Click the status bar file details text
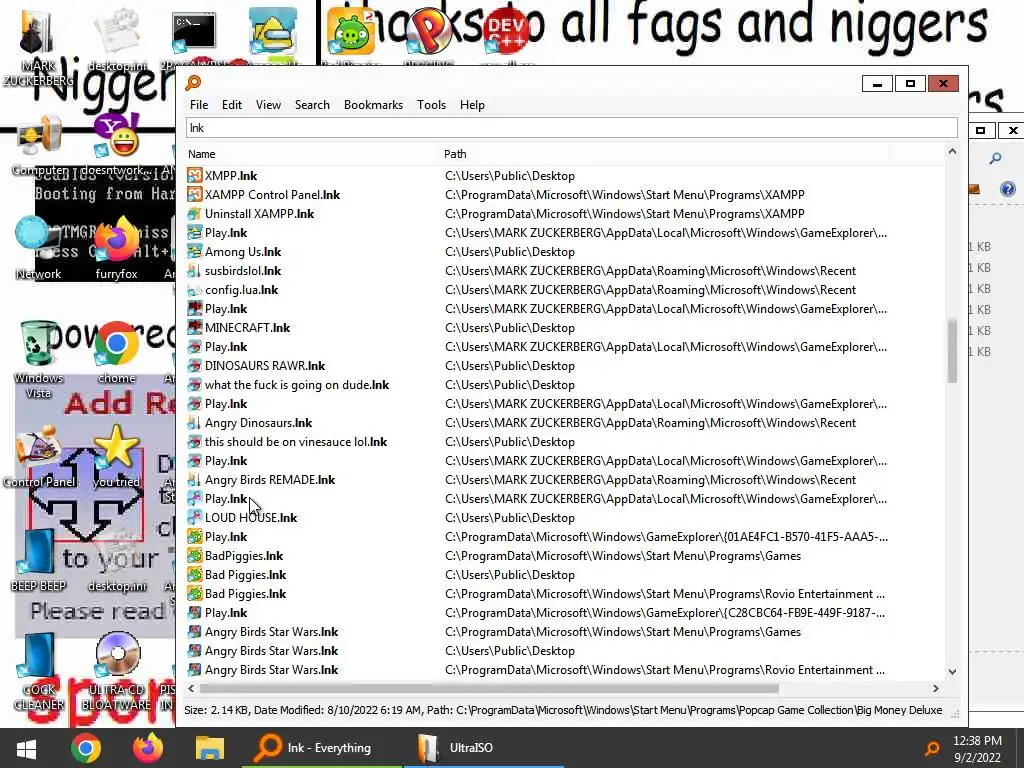This screenshot has width=1024, height=768. [563, 710]
